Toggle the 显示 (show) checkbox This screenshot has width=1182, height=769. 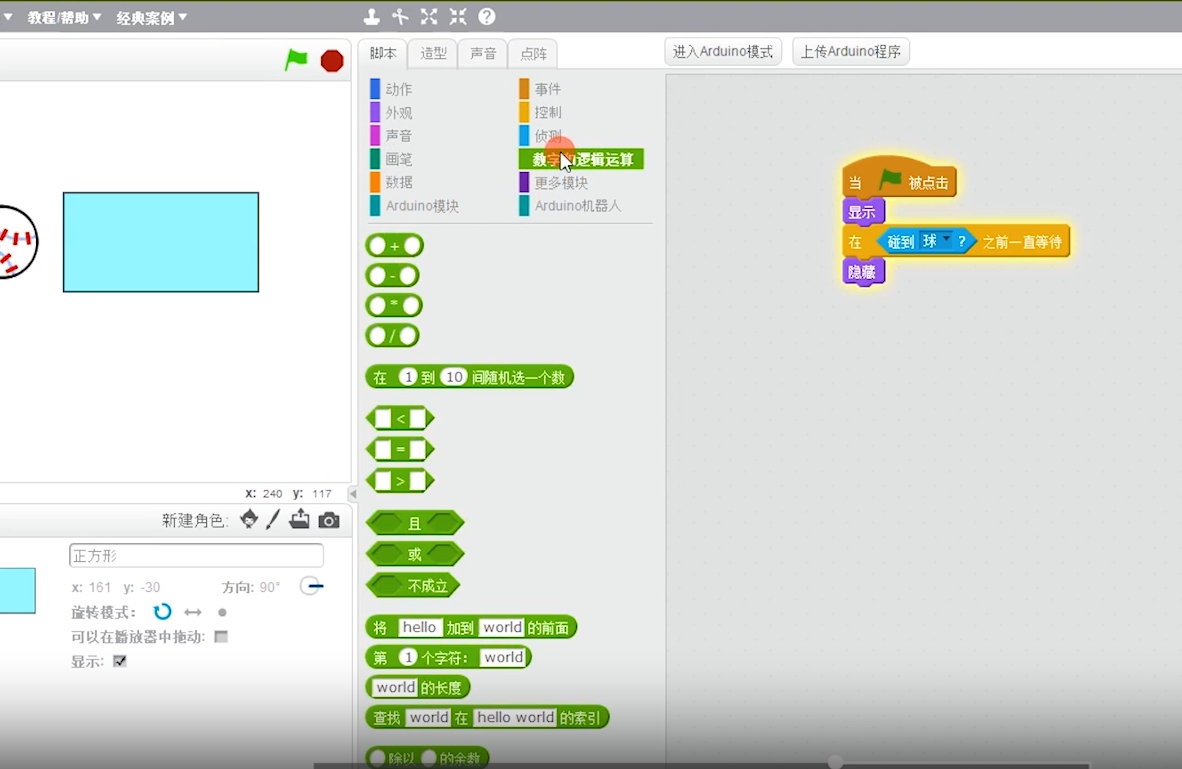(120, 661)
